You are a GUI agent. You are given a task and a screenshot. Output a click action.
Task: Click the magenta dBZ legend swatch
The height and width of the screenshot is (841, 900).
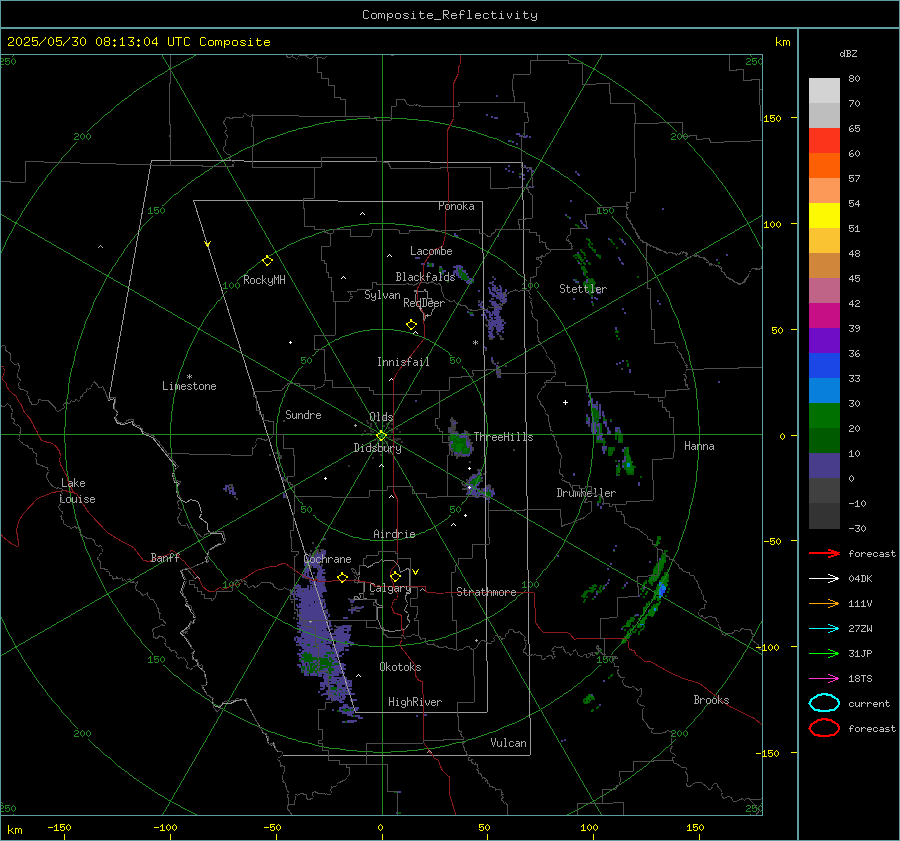coord(824,316)
